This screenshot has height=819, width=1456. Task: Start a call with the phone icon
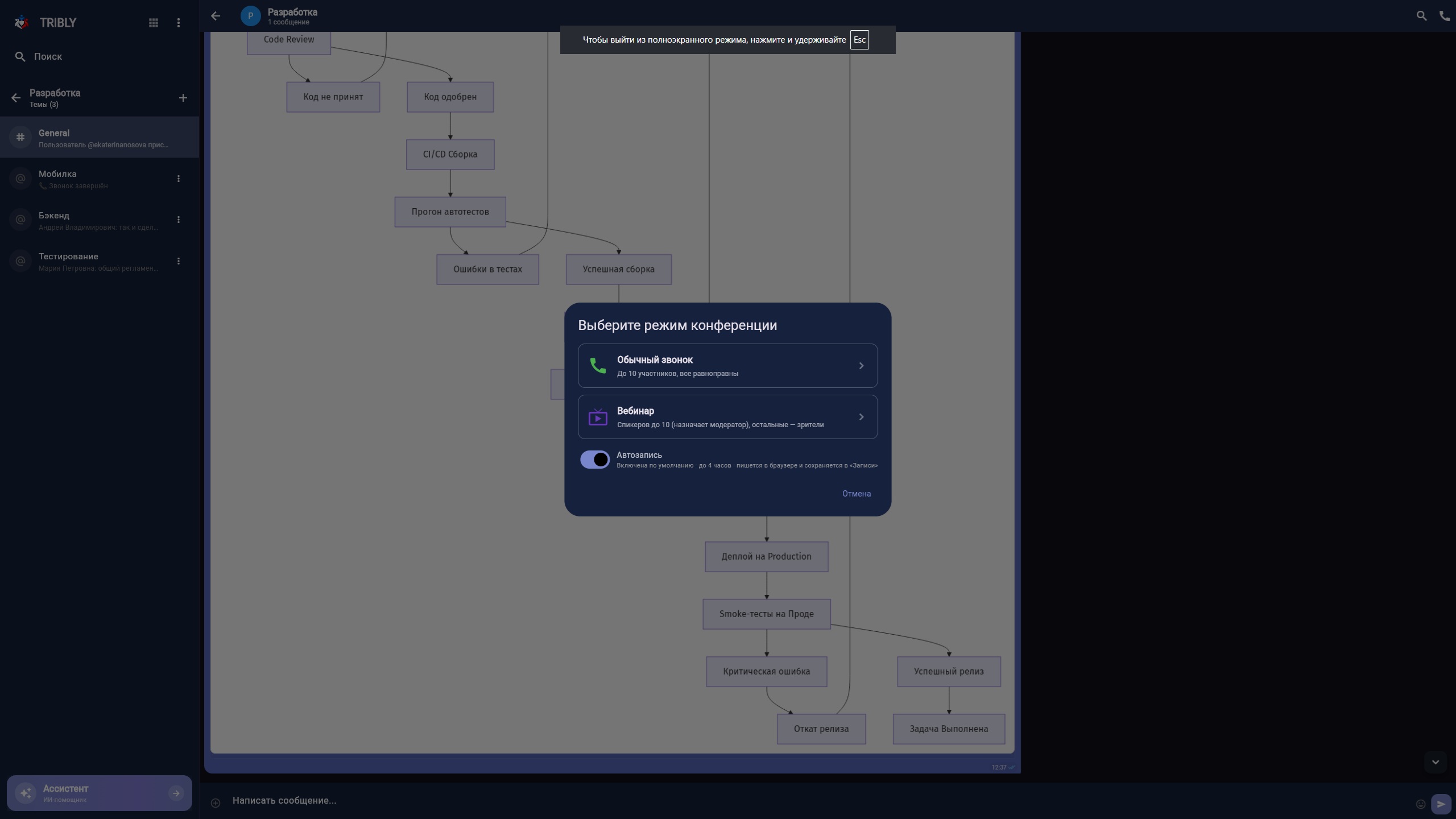point(1445,16)
